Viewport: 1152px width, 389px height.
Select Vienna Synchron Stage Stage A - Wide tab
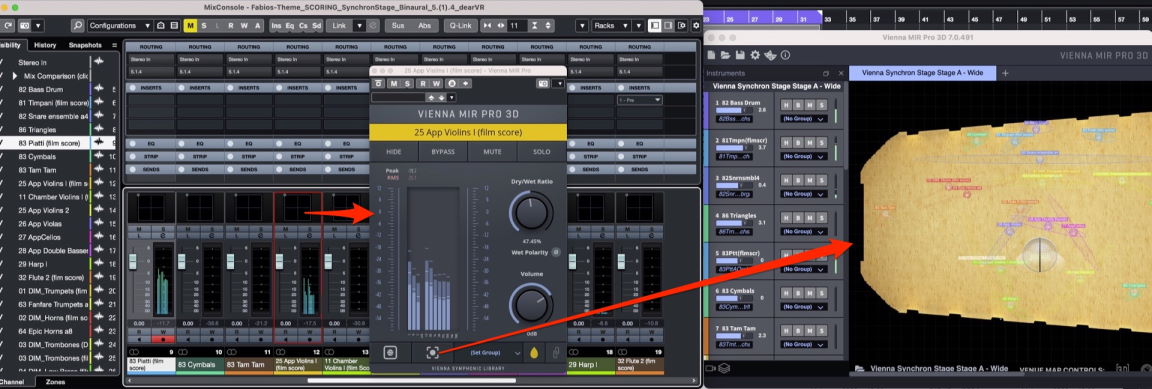(x=922, y=73)
